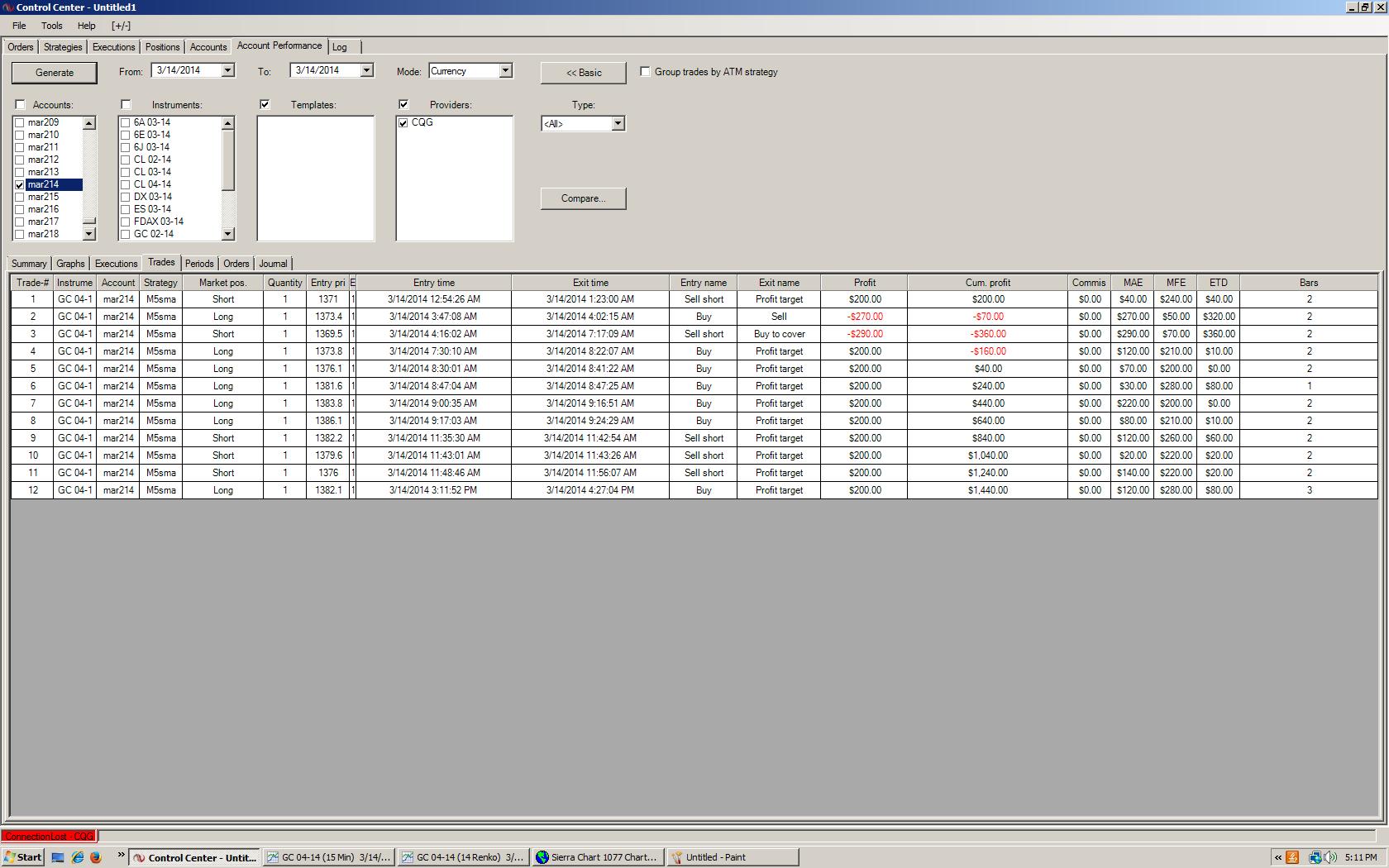
Task: Enable Group trades by ATM strategy
Action: 645,72
